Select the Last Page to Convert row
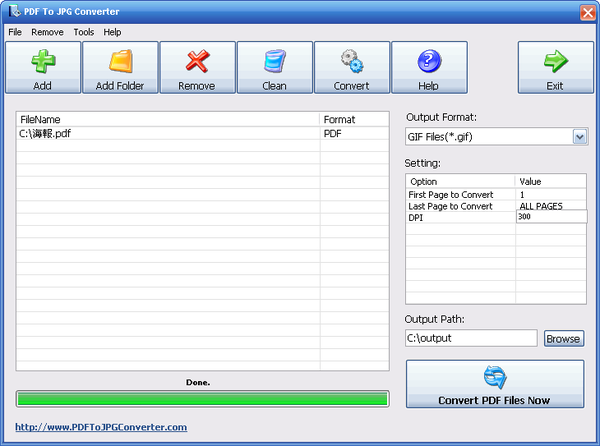Viewport: 600px width, 446px height. 496,206
